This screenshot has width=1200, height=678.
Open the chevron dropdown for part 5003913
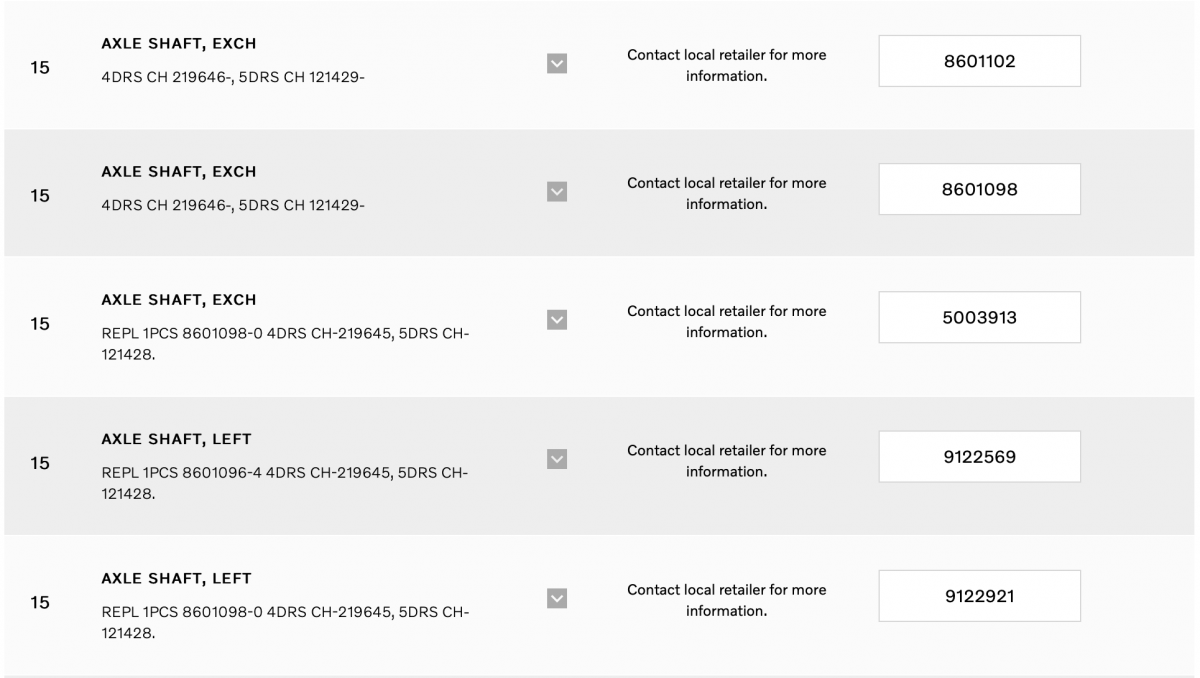557,320
